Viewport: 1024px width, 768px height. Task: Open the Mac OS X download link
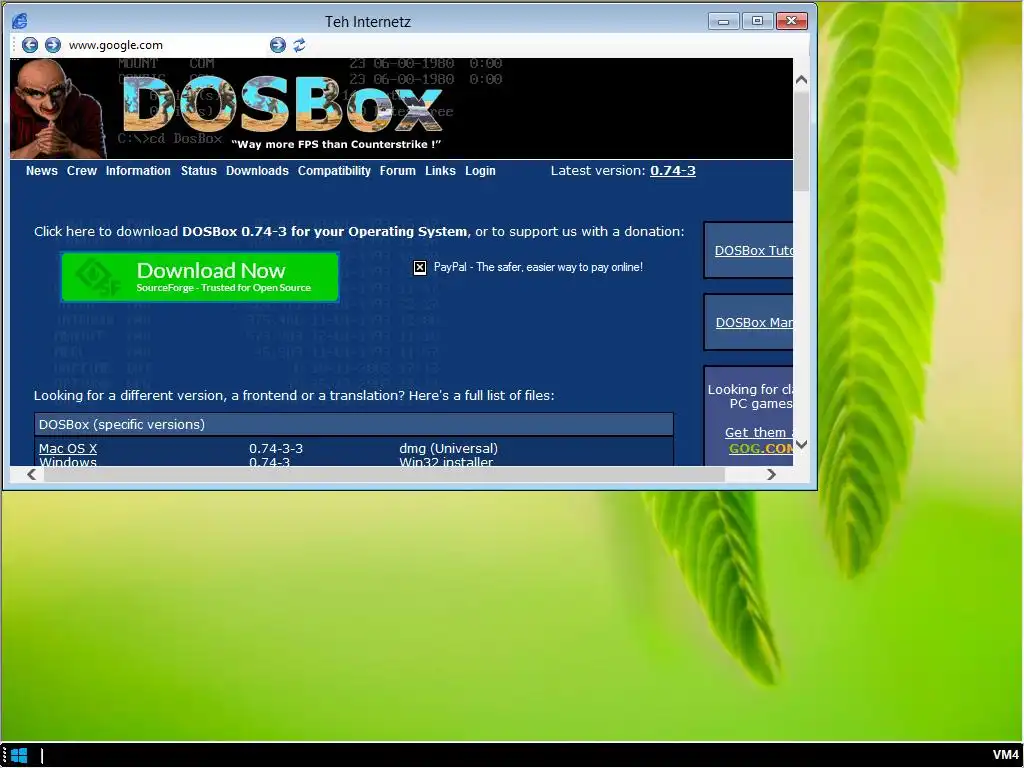(x=68, y=449)
